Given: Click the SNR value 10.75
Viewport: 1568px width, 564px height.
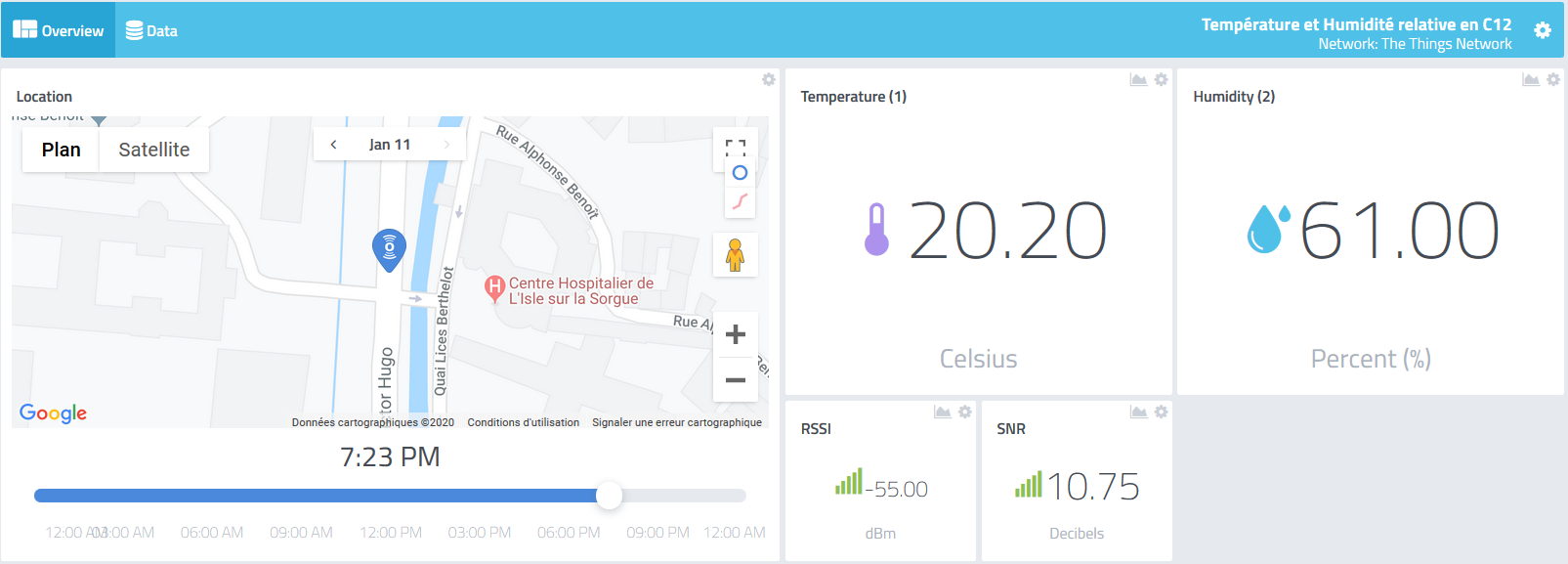Looking at the screenshot, I should pos(1093,487).
